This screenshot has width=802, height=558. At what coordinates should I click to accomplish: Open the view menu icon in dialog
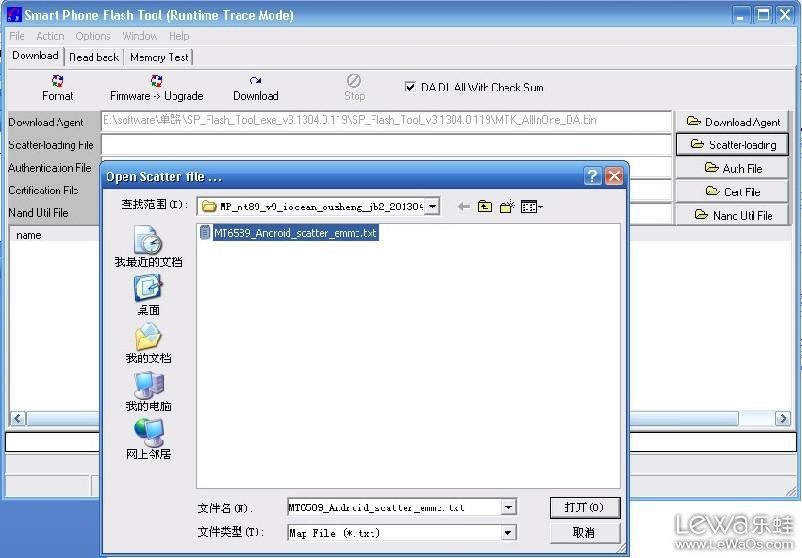(531, 207)
